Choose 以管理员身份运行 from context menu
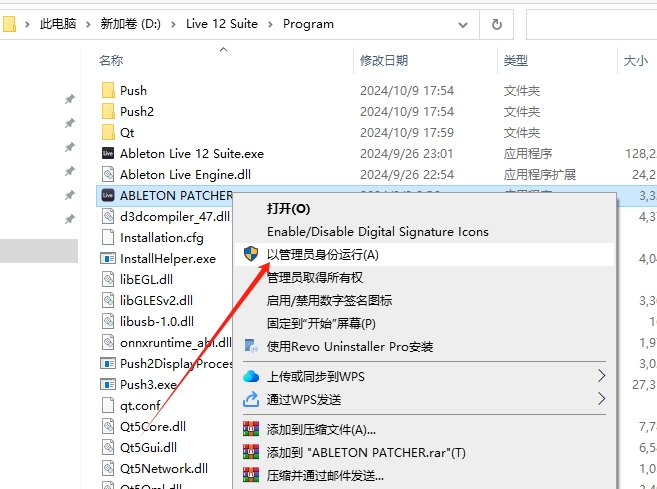 (x=322, y=255)
